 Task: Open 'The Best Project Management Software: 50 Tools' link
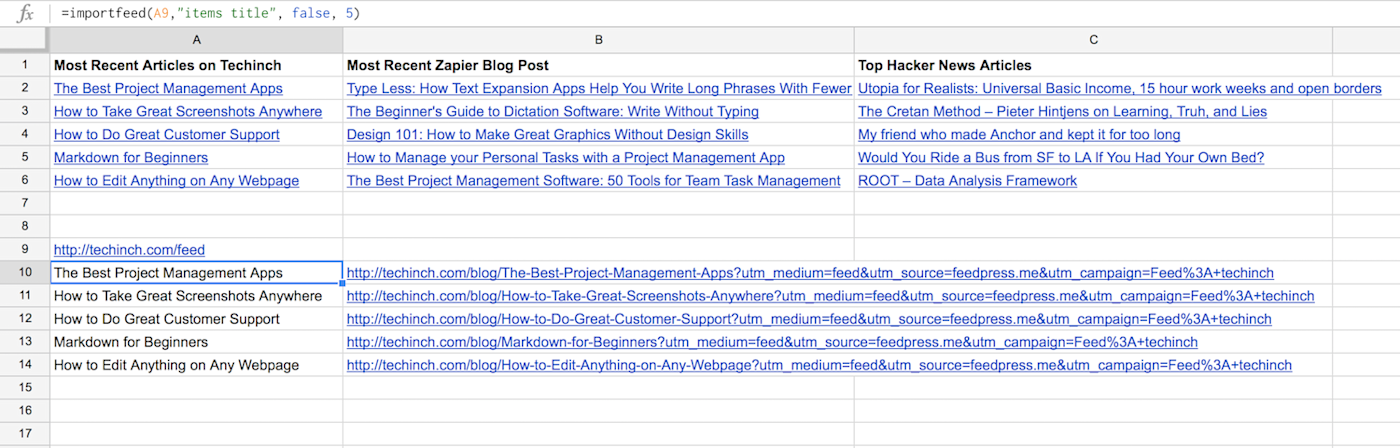(x=594, y=181)
